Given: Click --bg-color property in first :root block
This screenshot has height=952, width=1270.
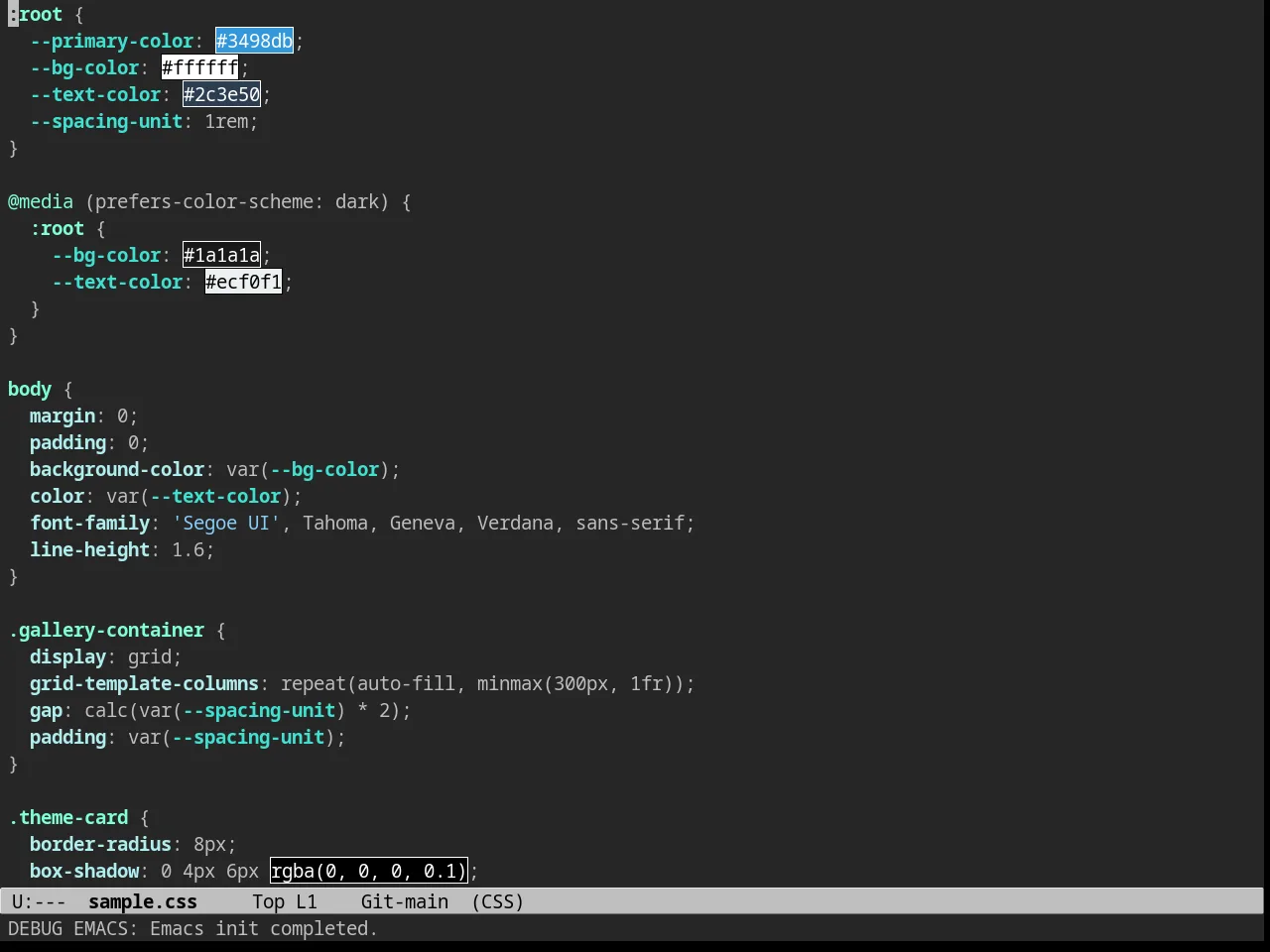Looking at the screenshot, I should 84,67.
